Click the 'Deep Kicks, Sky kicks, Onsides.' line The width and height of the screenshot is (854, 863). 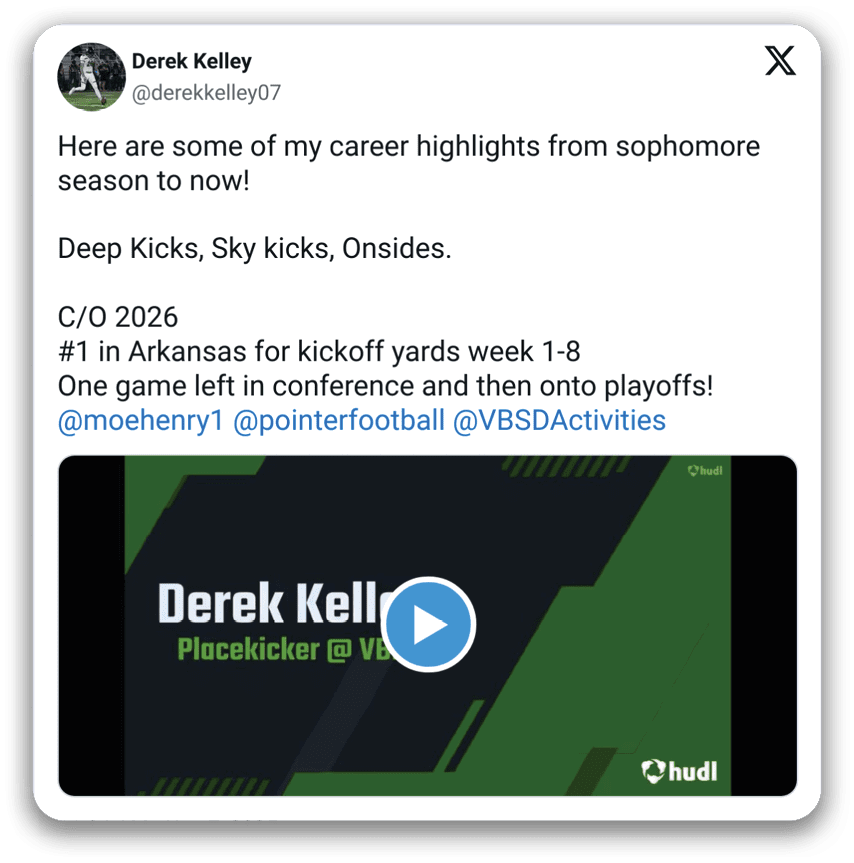(x=255, y=249)
